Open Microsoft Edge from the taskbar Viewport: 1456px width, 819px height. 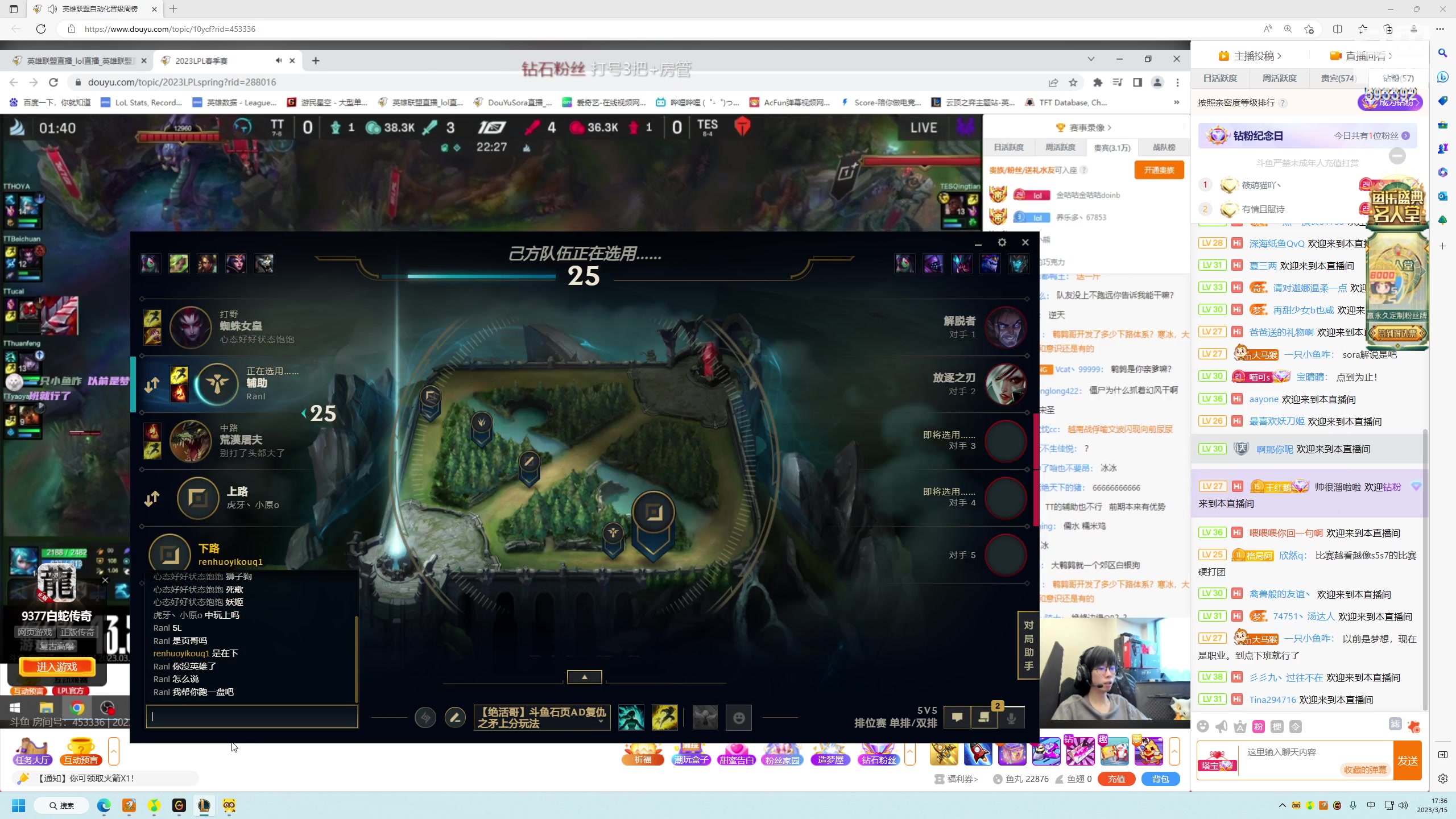tap(104, 805)
